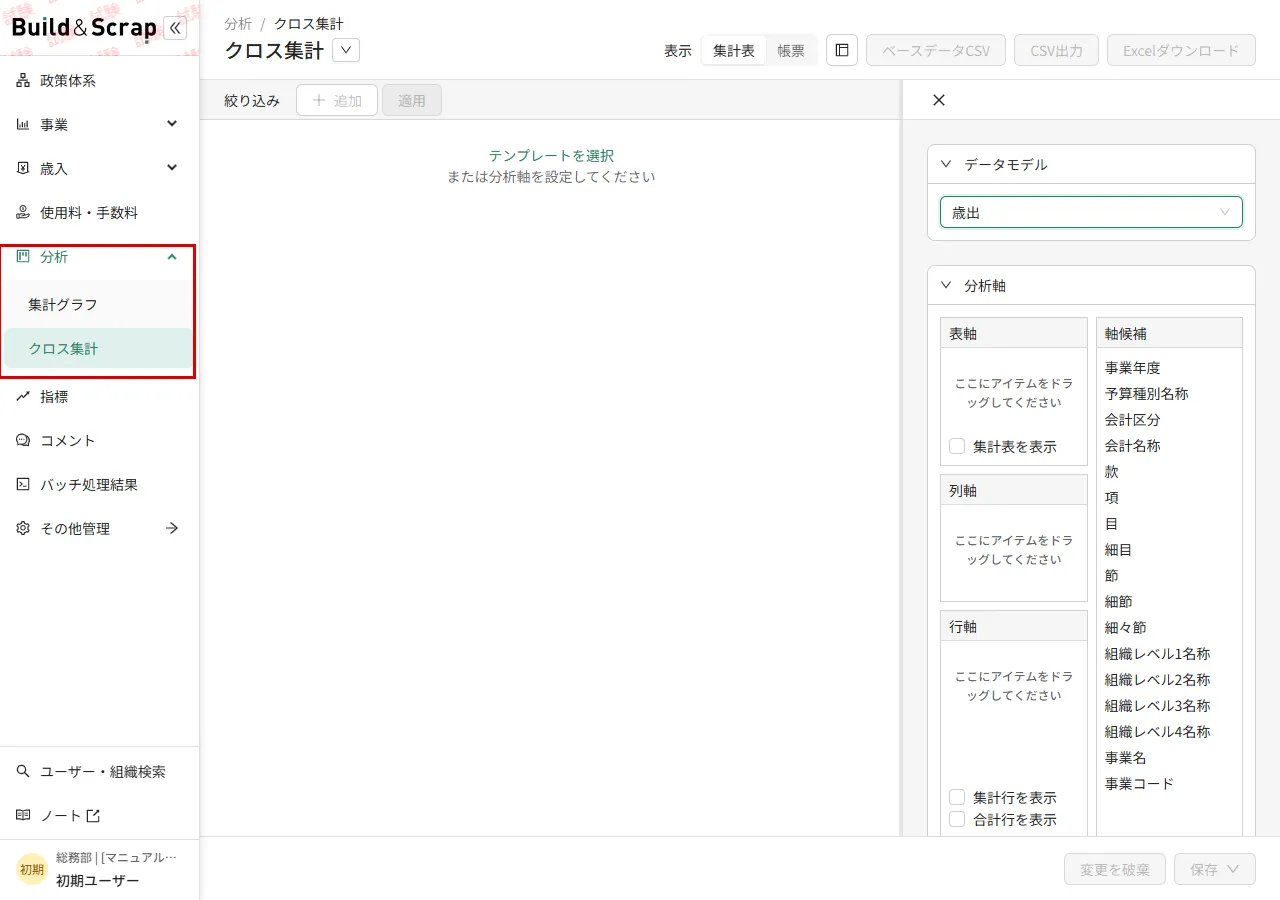Collapse the 分析軸 section
The width and height of the screenshot is (1280, 900).
[x=946, y=285]
